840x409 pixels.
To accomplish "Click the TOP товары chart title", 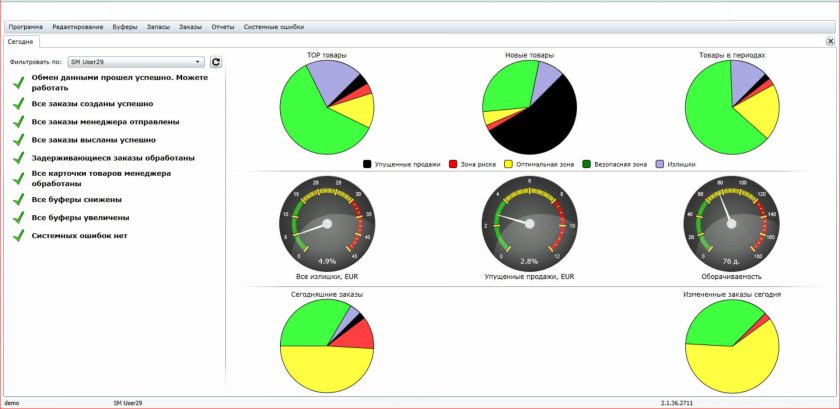I will [326, 55].
